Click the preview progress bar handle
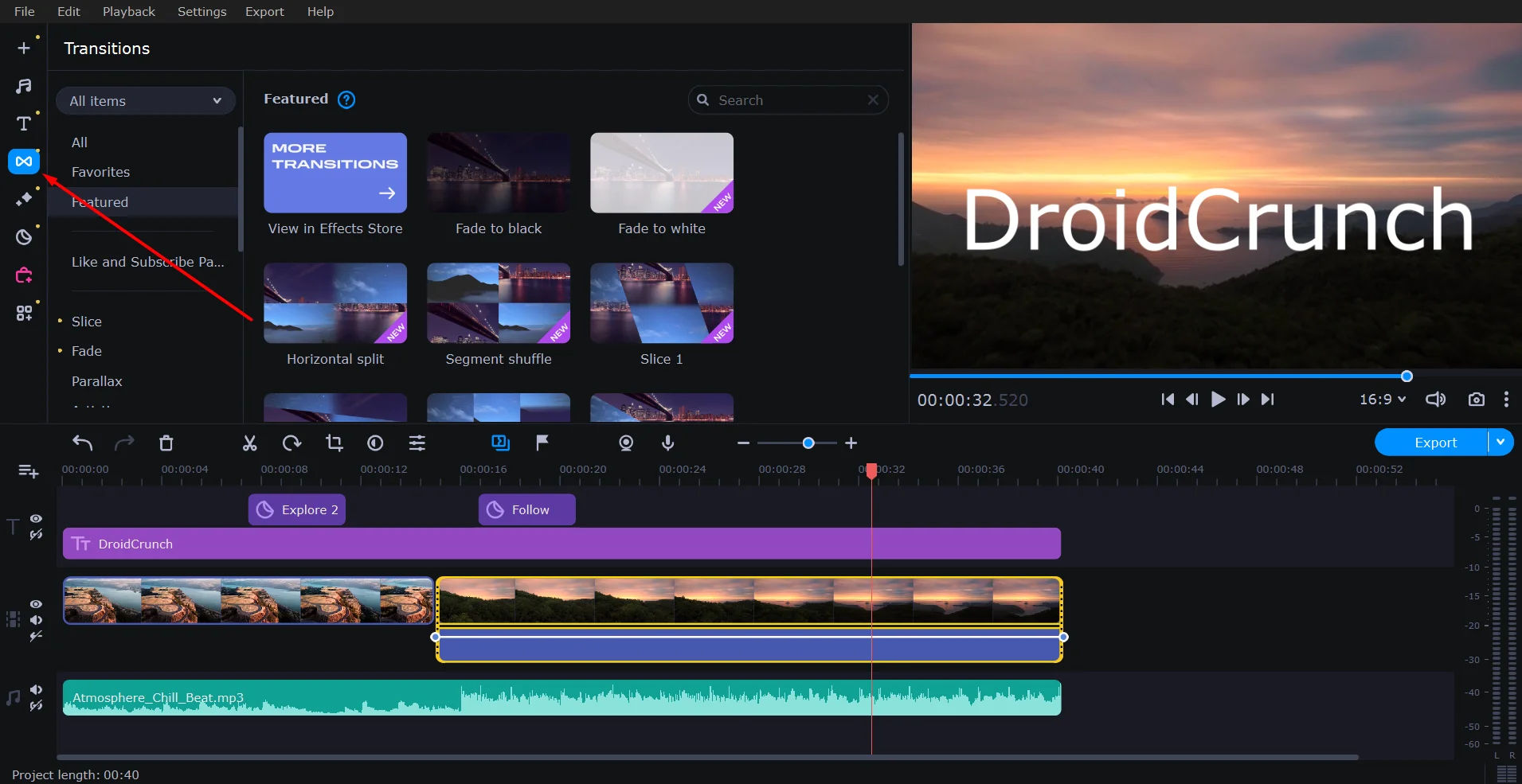 1407,376
